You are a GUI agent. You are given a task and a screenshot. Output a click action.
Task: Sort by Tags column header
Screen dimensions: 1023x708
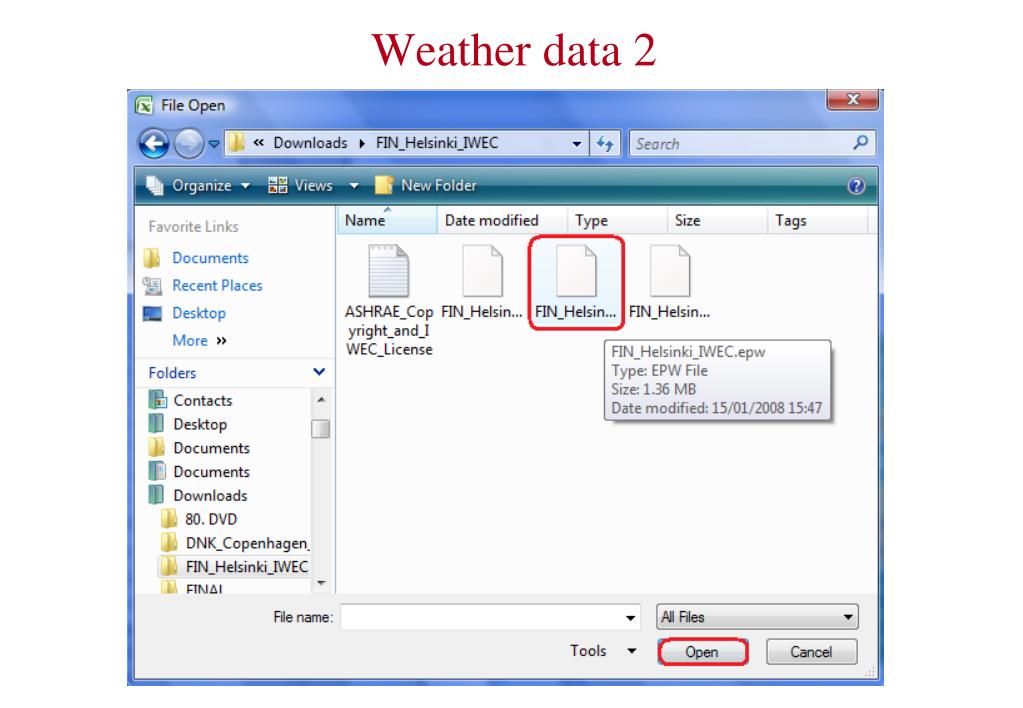click(818, 221)
